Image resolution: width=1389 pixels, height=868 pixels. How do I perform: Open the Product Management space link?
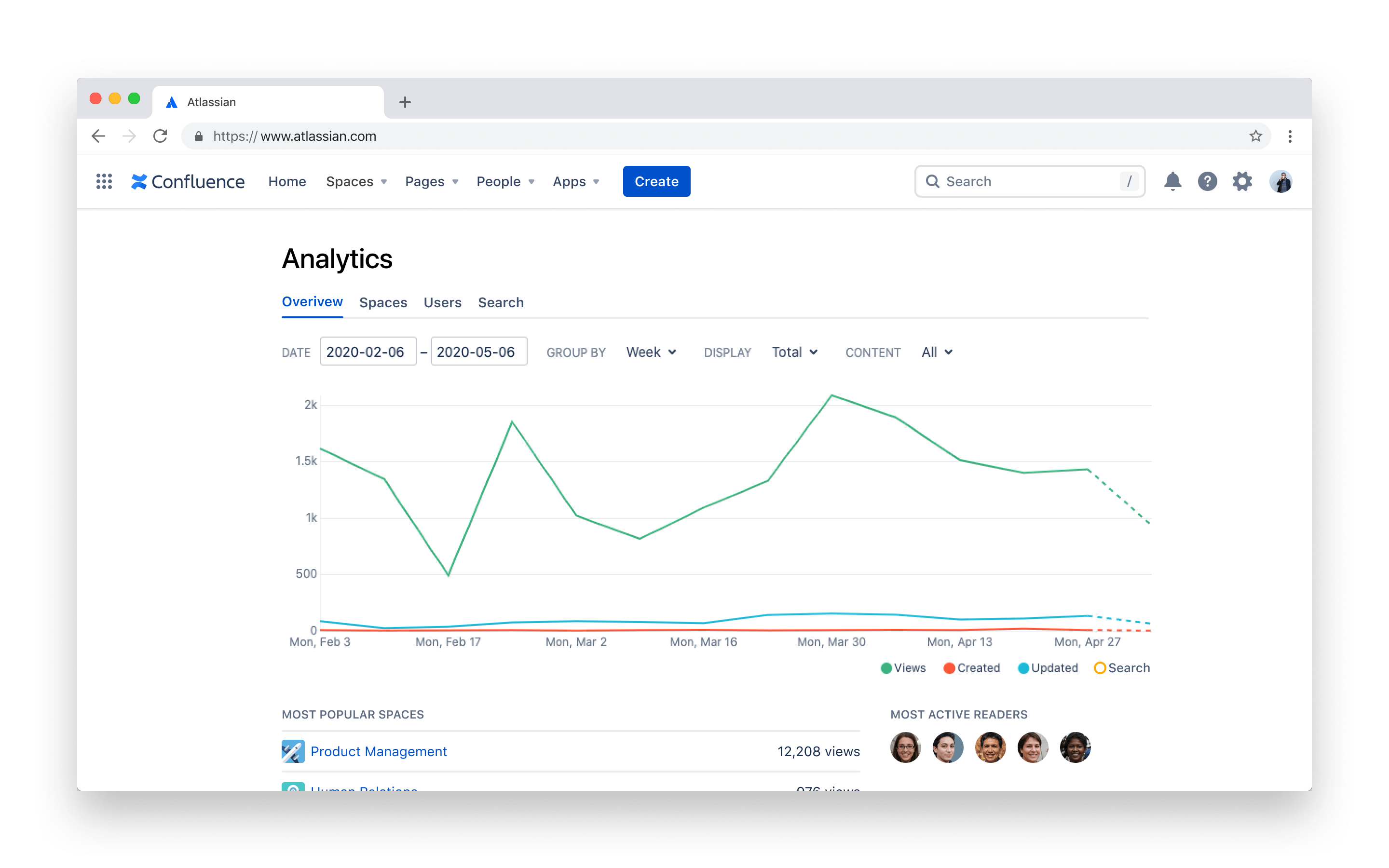[378, 751]
